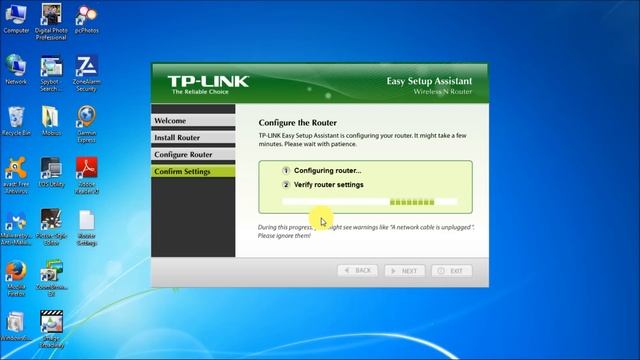640x360 pixels.
Task: Select the Confirm Settings step
Action: (x=193, y=171)
